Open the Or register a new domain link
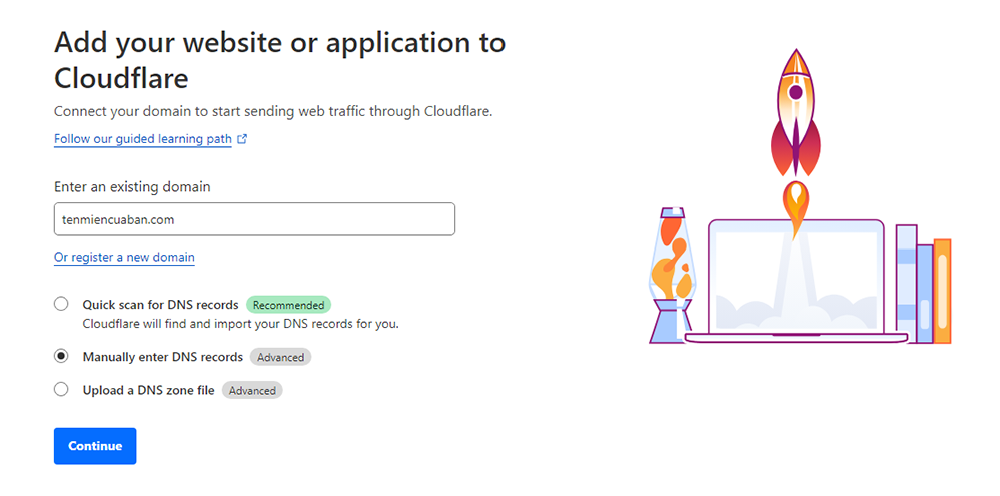The width and height of the screenshot is (1000, 496). pyautogui.click(x=124, y=257)
